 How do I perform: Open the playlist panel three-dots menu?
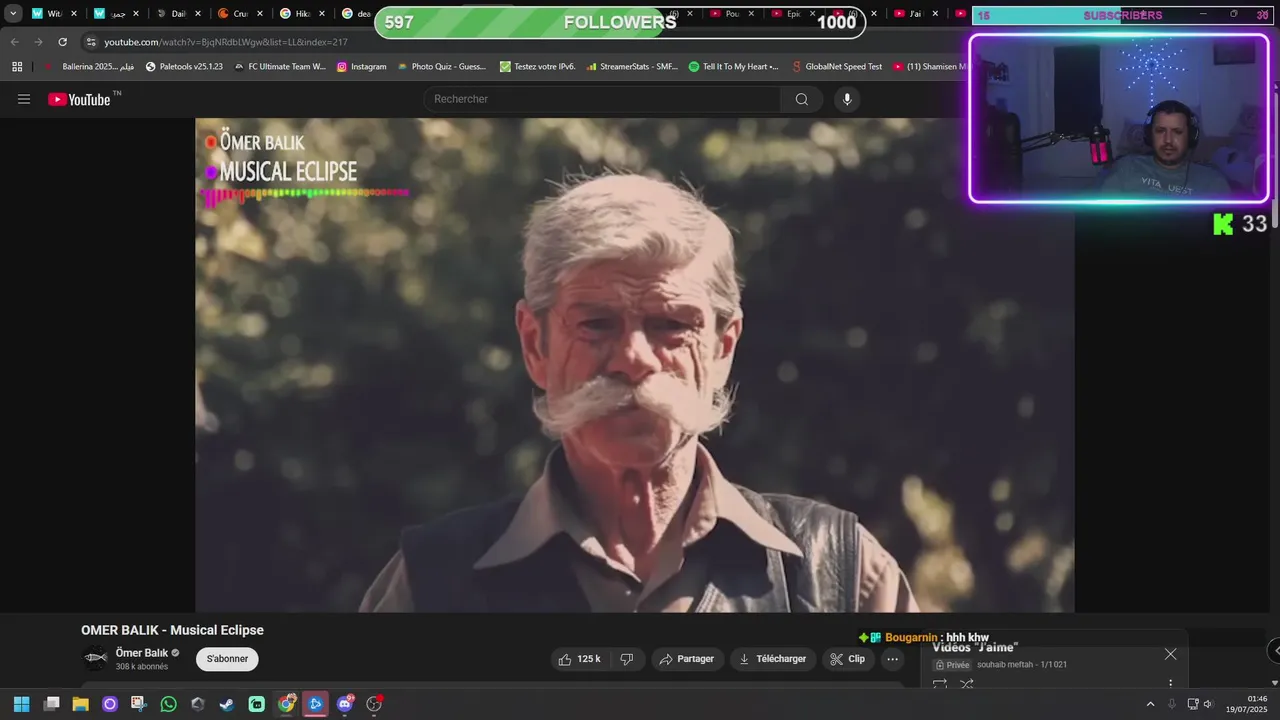pyautogui.click(x=1170, y=684)
